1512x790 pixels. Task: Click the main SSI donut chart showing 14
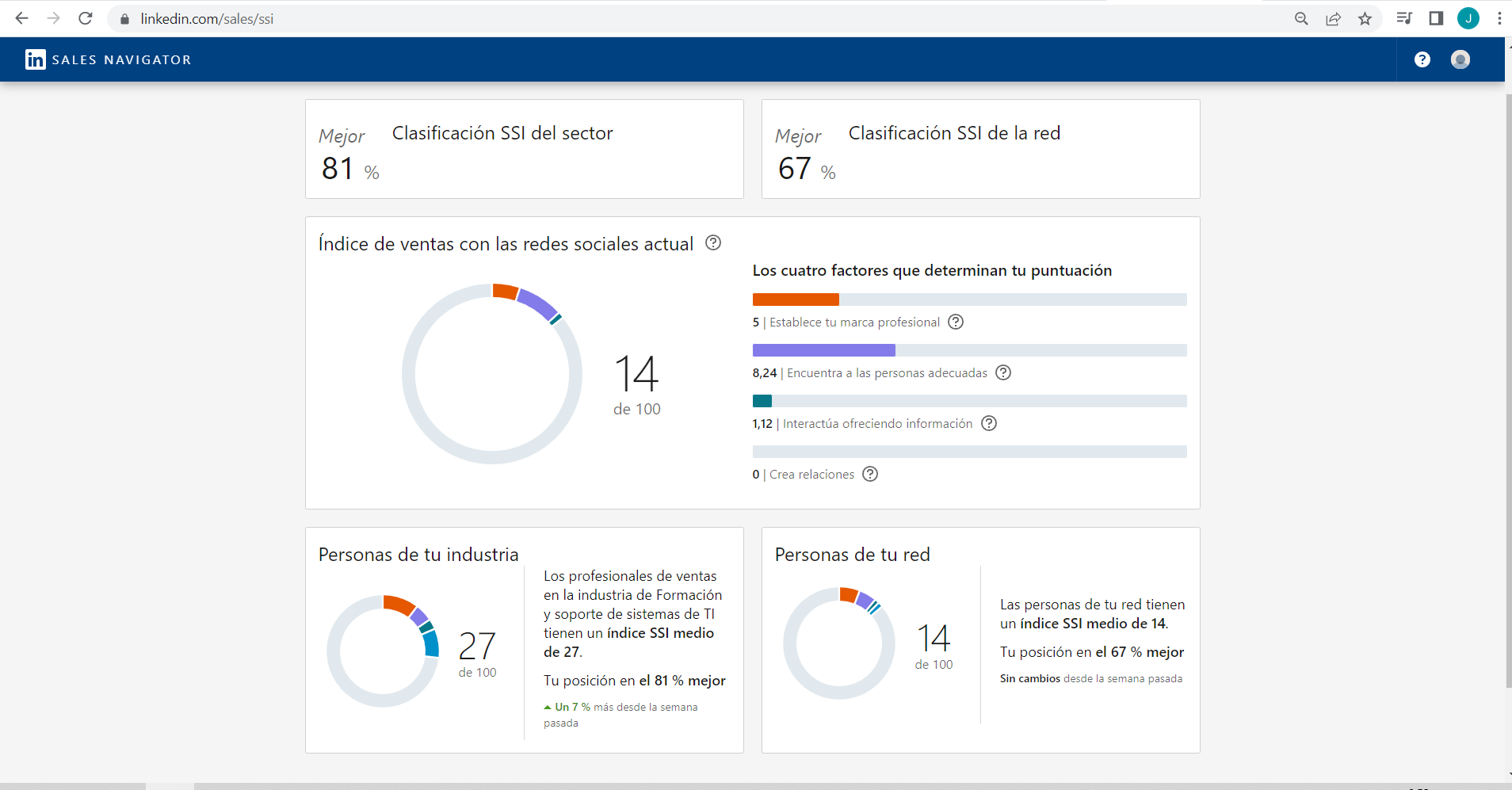click(x=492, y=374)
